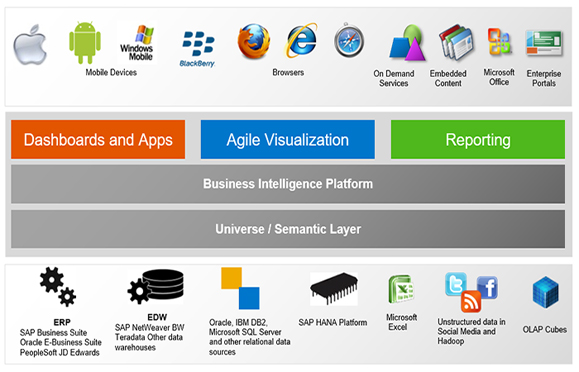Click the green Reporting block

pyautogui.click(x=478, y=140)
